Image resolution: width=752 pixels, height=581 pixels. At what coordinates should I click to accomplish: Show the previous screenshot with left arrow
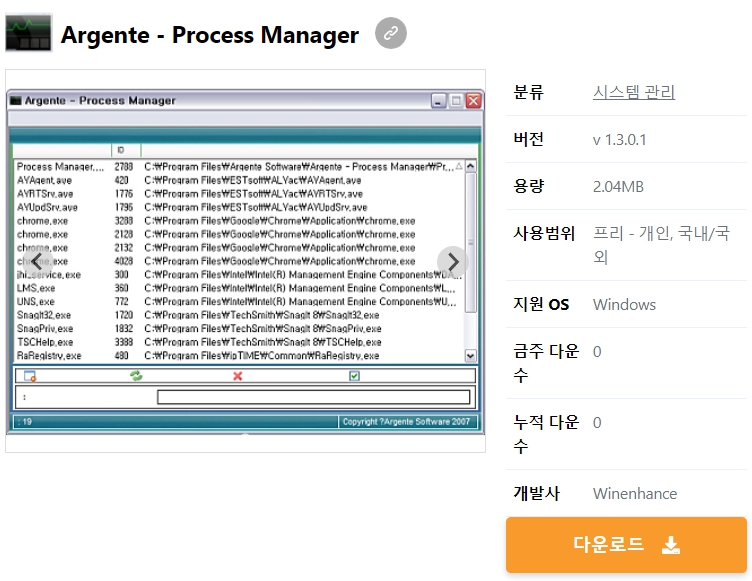37,261
